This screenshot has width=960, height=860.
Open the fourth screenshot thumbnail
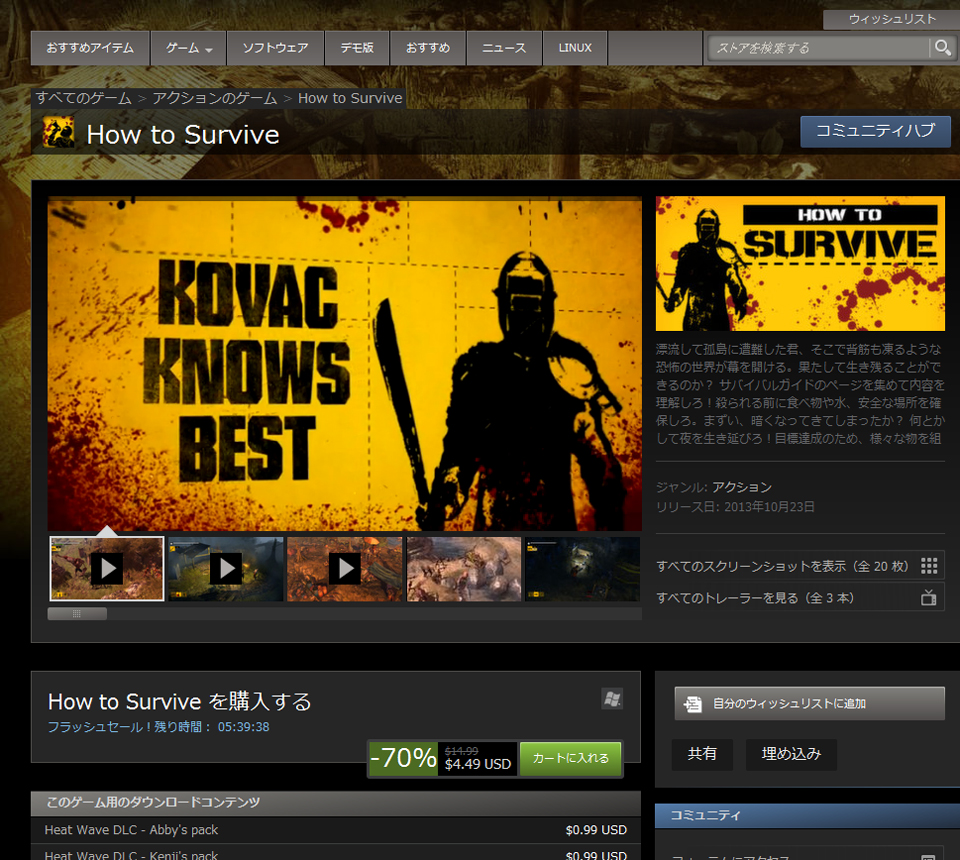[464, 569]
